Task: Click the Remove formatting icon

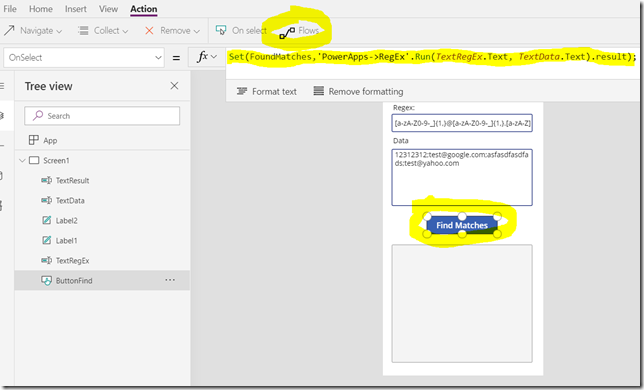Action: coord(319,91)
